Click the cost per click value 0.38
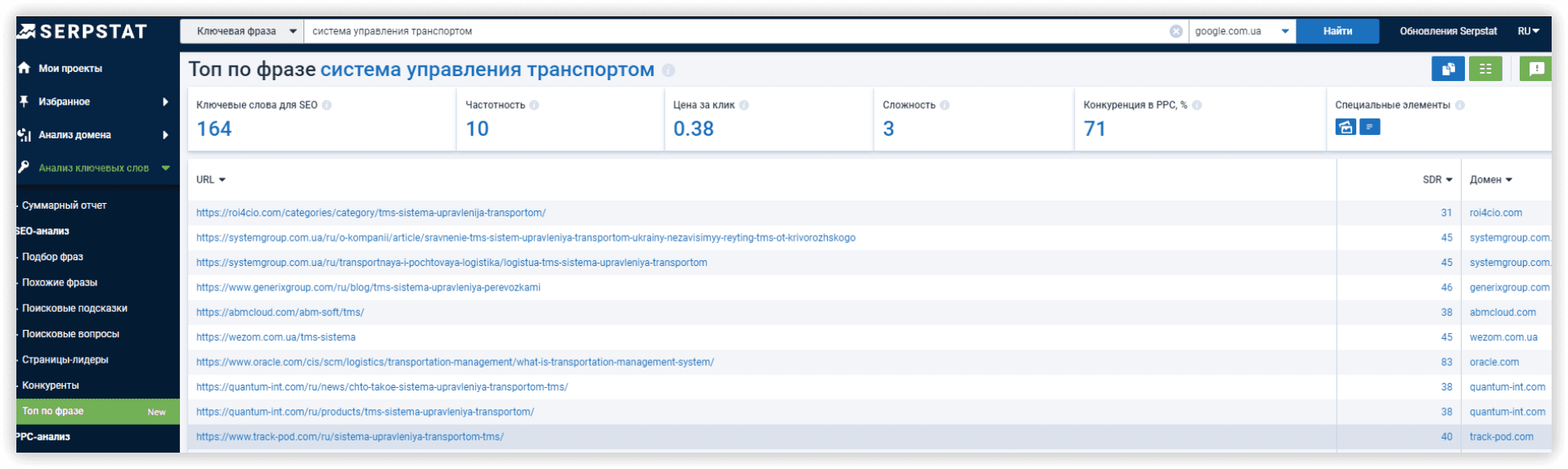This screenshot has height=469, width=1568. pyautogui.click(x=694, y=129)
